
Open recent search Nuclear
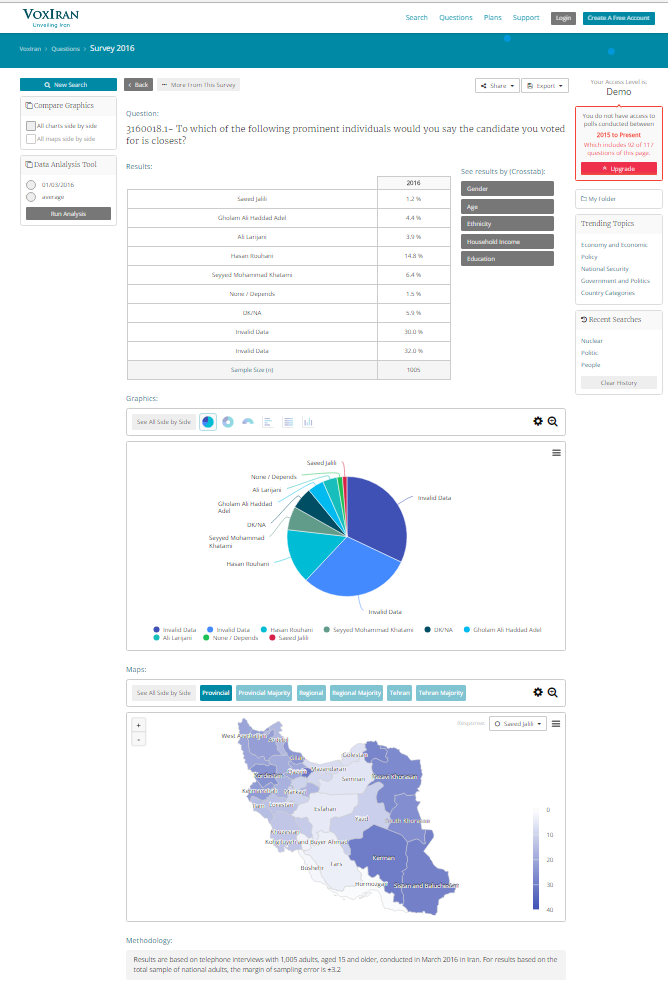[591, 341]
